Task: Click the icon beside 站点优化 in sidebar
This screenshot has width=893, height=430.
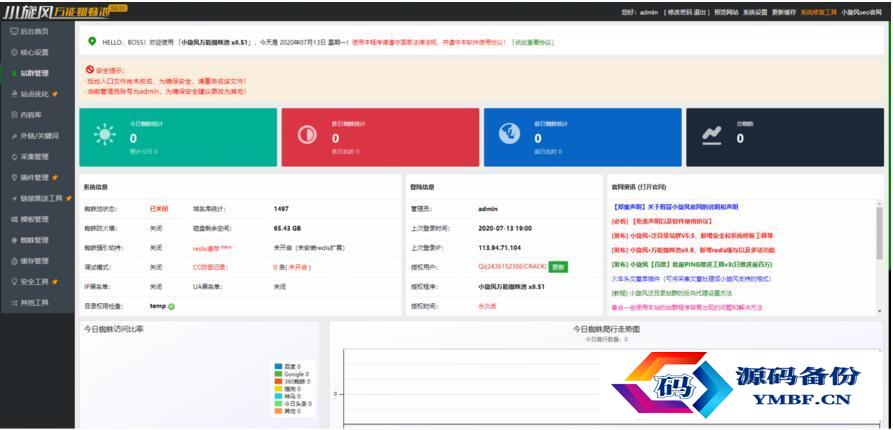Action: [x=14, y=94]
